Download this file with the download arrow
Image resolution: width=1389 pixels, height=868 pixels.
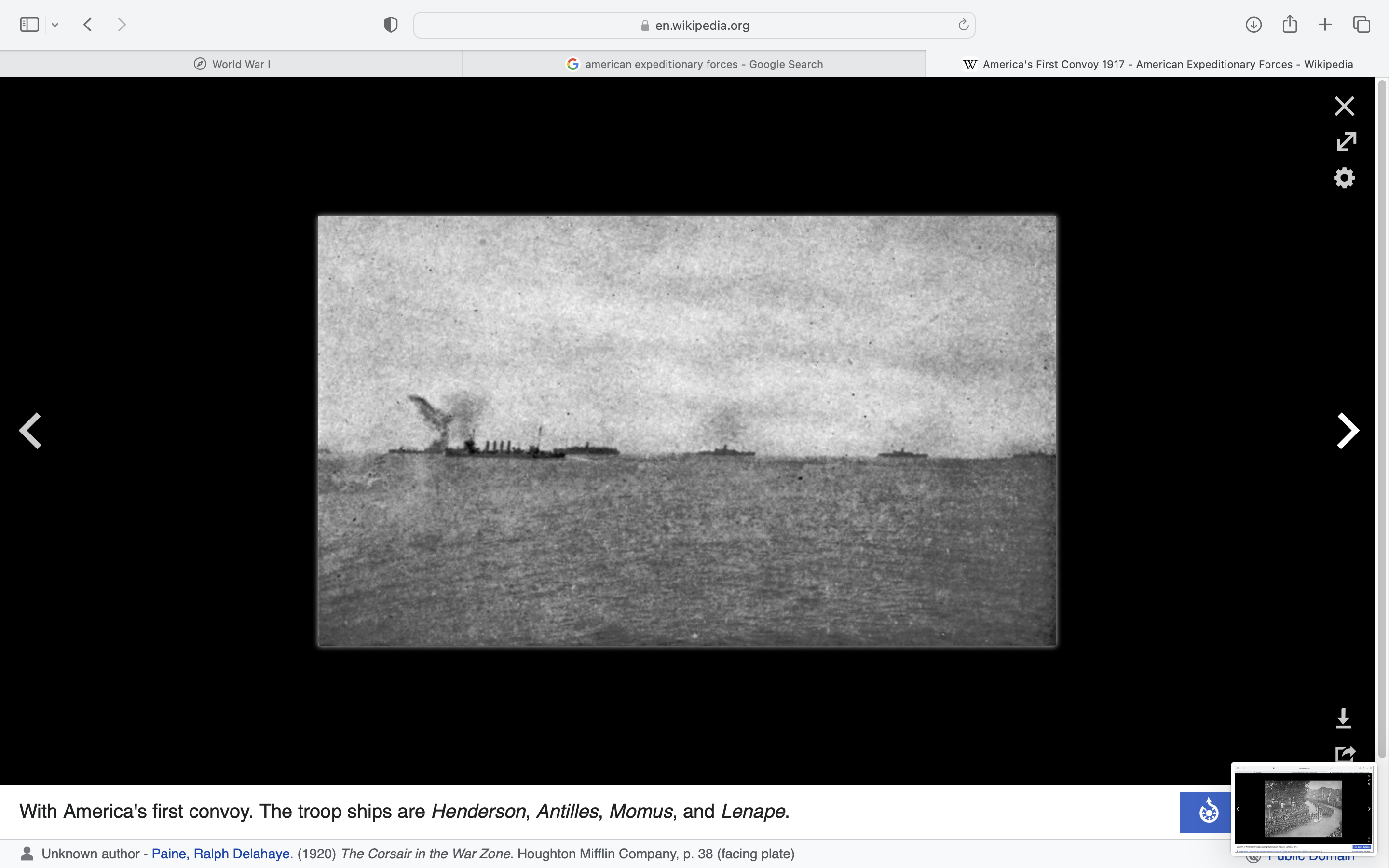(x=1343, y=718)
